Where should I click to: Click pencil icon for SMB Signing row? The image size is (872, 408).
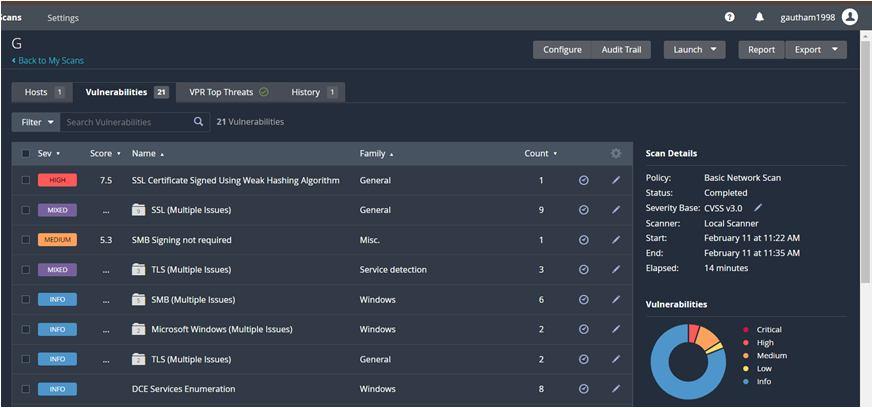(616, 240)
